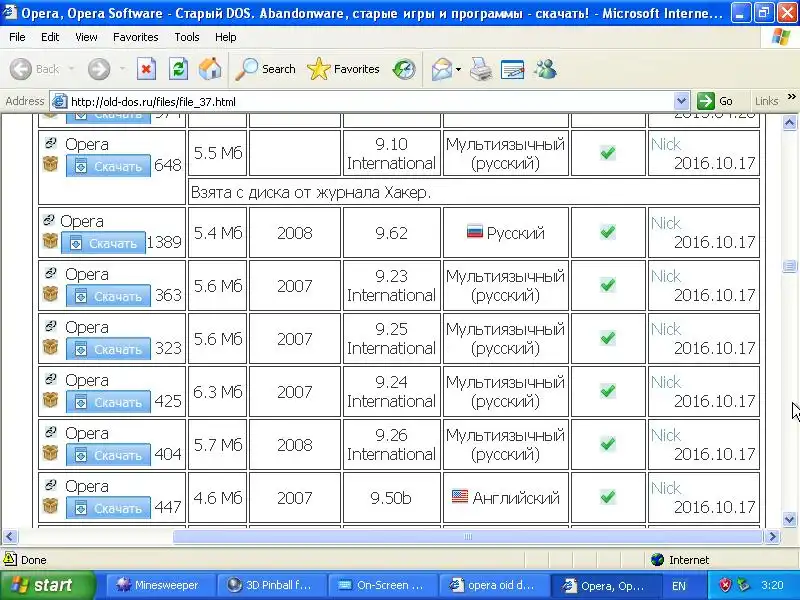Download Opera 9.23 International

coord(108,296)
